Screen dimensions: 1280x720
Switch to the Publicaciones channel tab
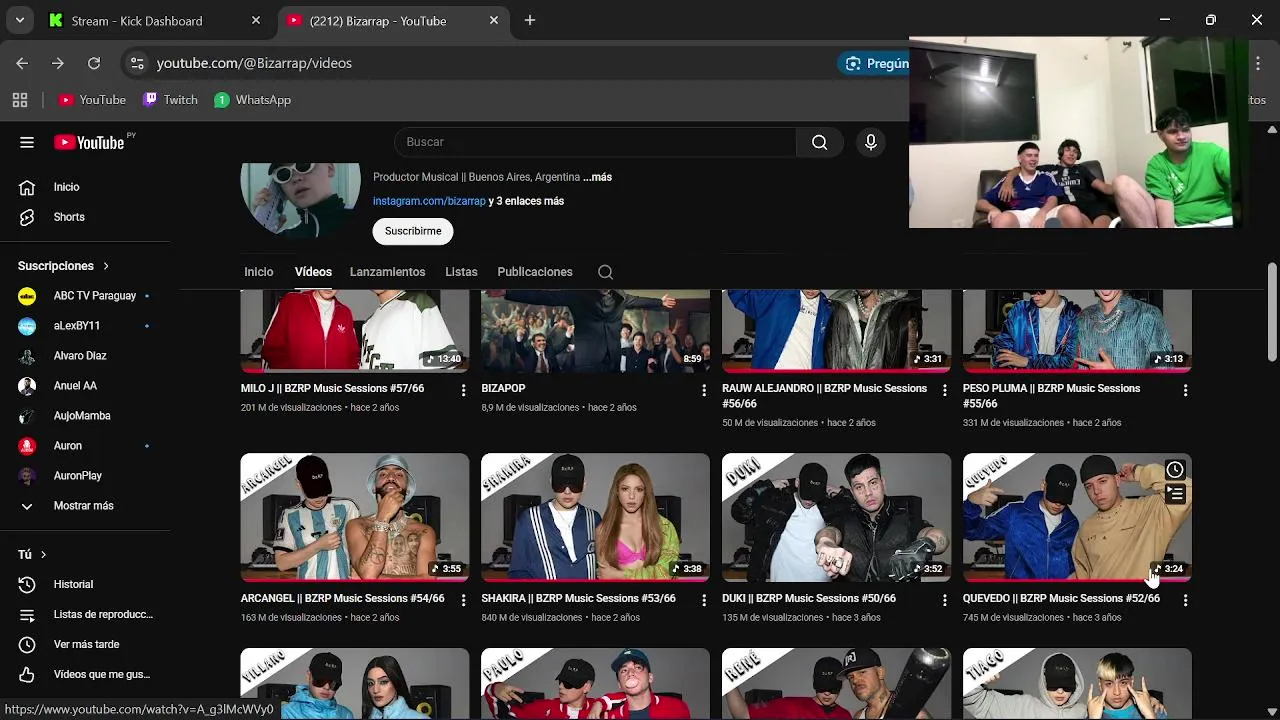tap(535, 272)
